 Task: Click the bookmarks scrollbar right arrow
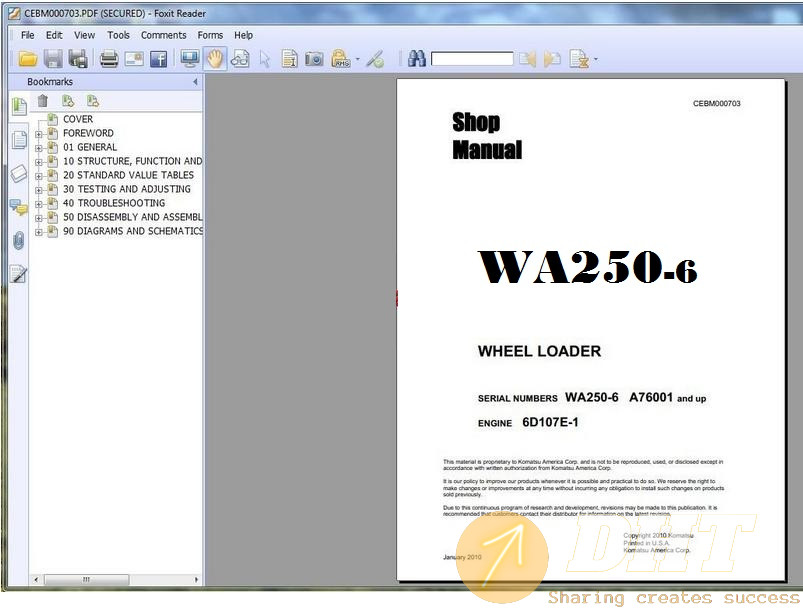tap(196, 580)
